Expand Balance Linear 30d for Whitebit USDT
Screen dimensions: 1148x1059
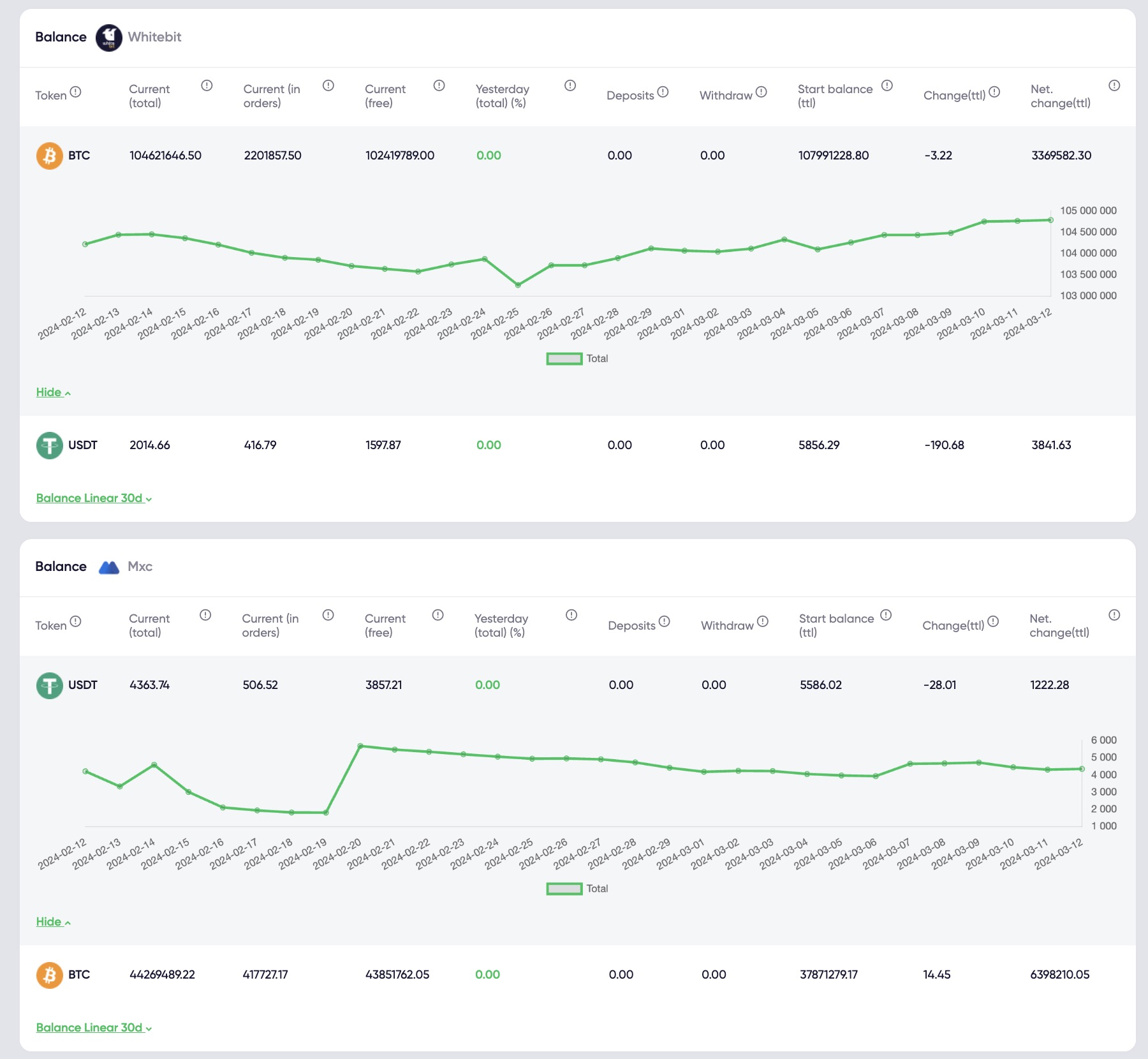[94, 498]
